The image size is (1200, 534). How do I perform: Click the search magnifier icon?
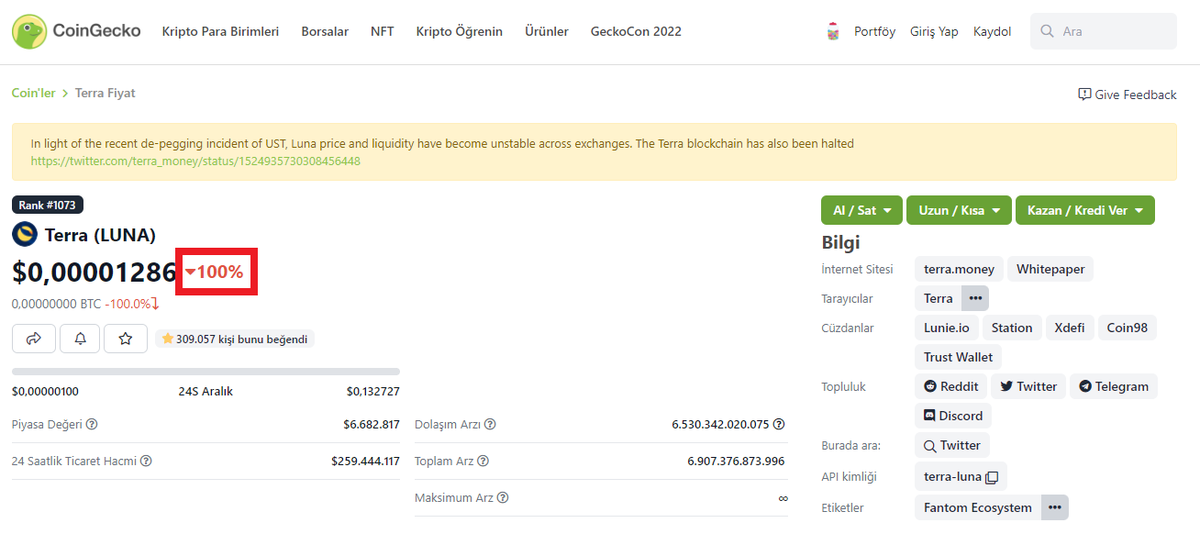click(x=1047, y=32)
